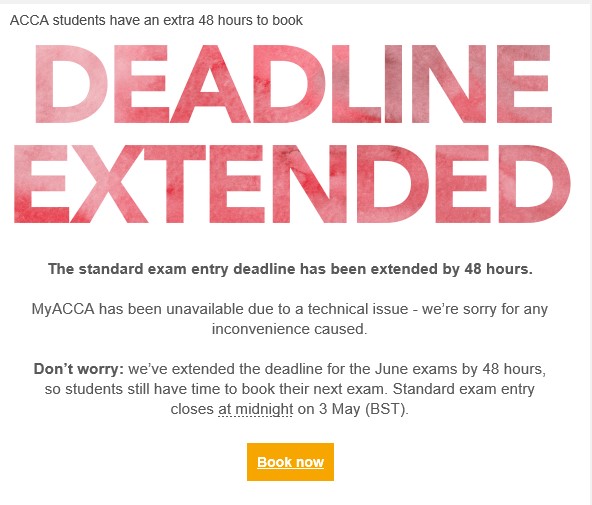The height and width of the screenshot is (505, 592).
Task: Click the 'inconvenience caused.' line
Action: click(x=290, y=329)
